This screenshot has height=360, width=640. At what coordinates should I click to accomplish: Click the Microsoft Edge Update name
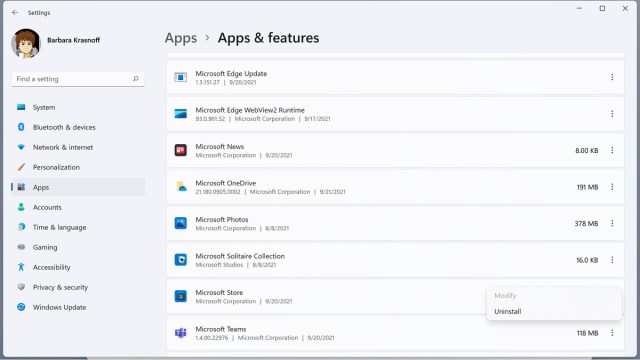tap(231, 73)
